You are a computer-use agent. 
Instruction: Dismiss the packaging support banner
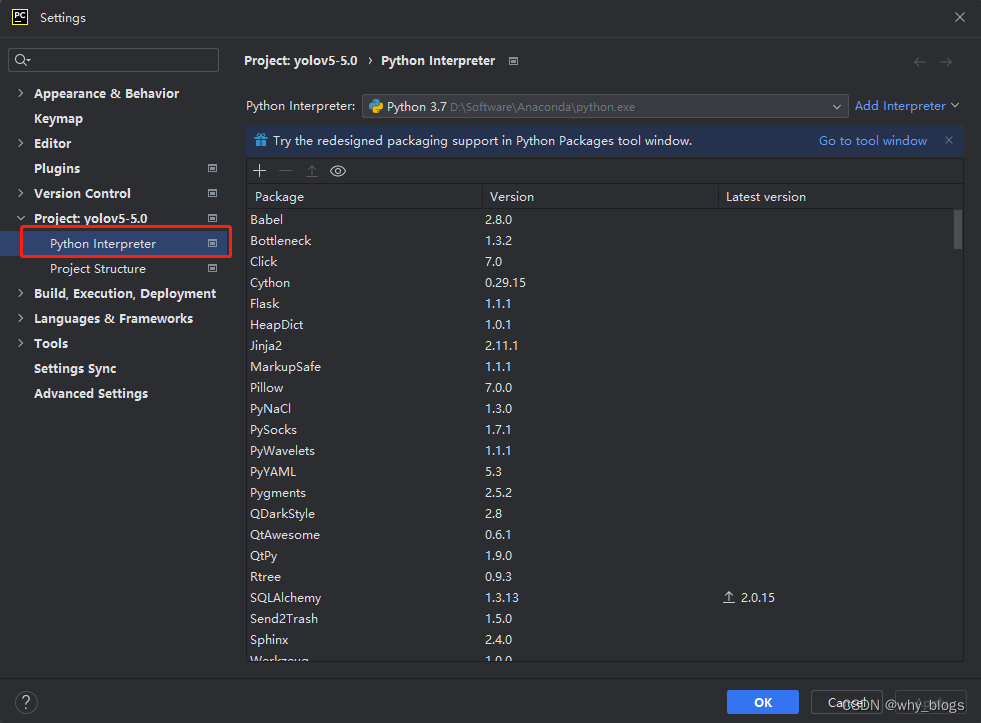point(949,140)
